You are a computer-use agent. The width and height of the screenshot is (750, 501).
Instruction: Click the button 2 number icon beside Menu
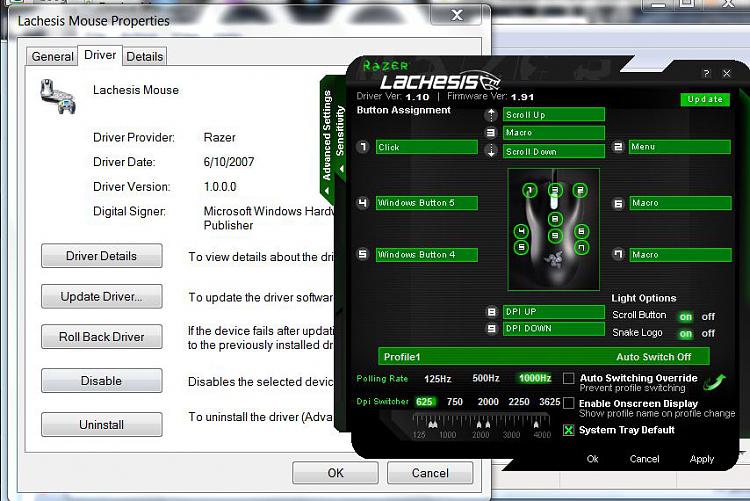pos(618,147)
